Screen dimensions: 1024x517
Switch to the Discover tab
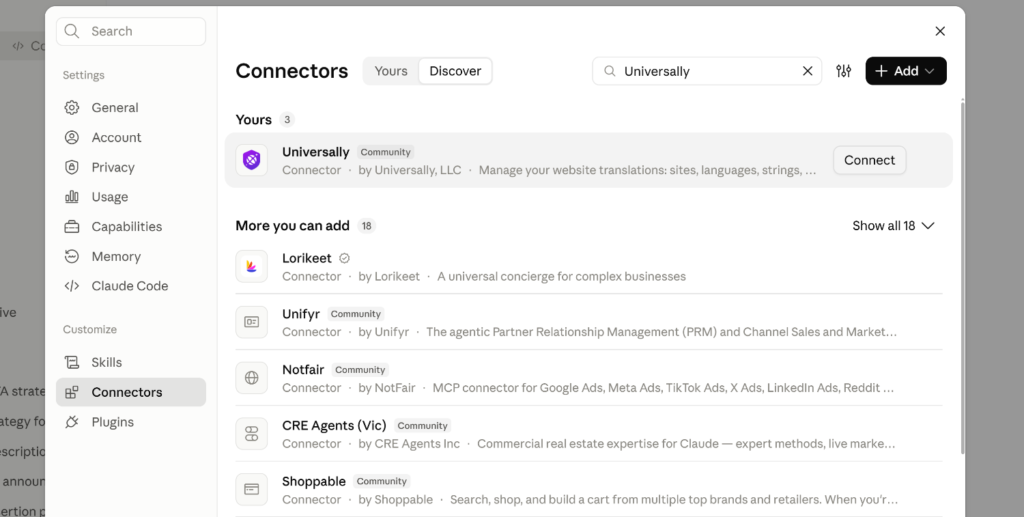(x=455, y=71)
